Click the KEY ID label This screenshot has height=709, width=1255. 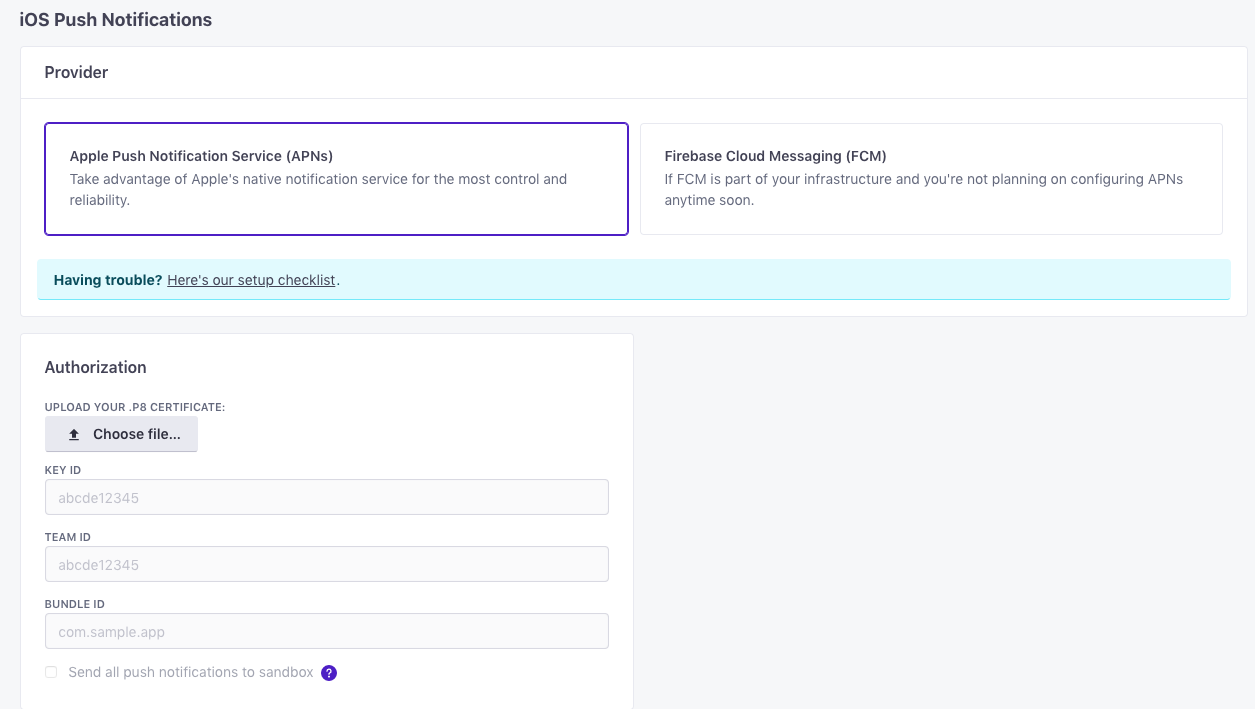[63, 470]
